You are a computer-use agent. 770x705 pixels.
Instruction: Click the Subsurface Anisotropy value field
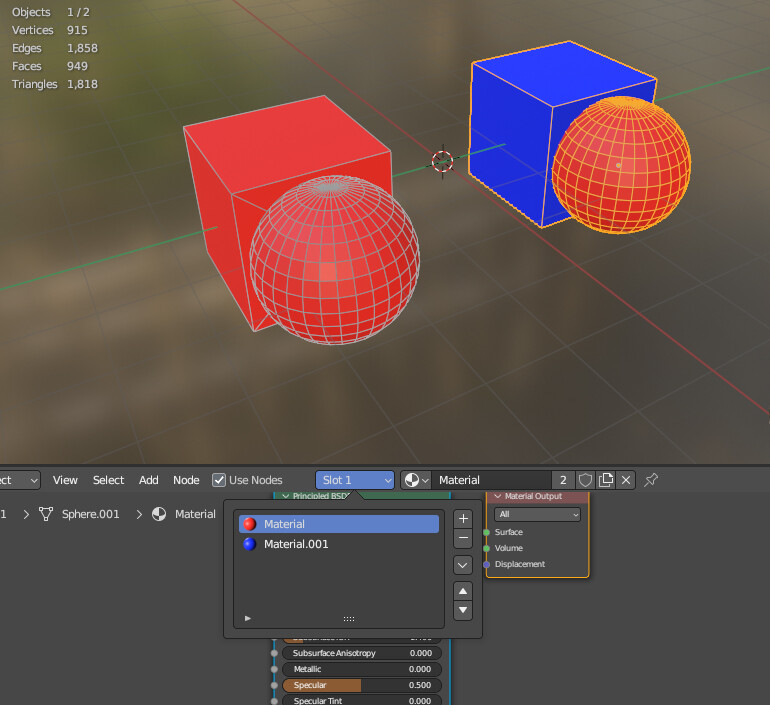coord(362,653)
